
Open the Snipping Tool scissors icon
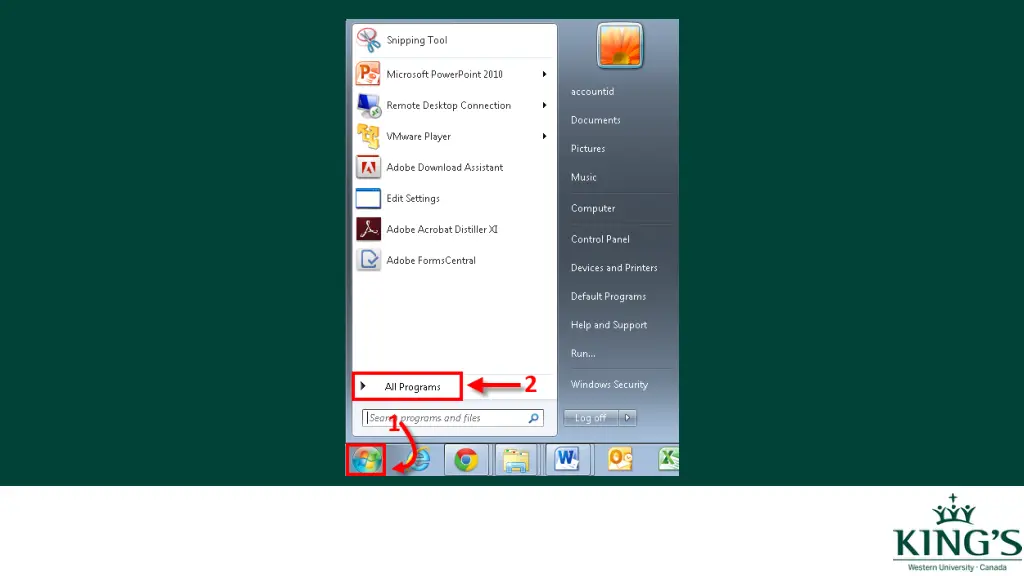click(368, 40)
